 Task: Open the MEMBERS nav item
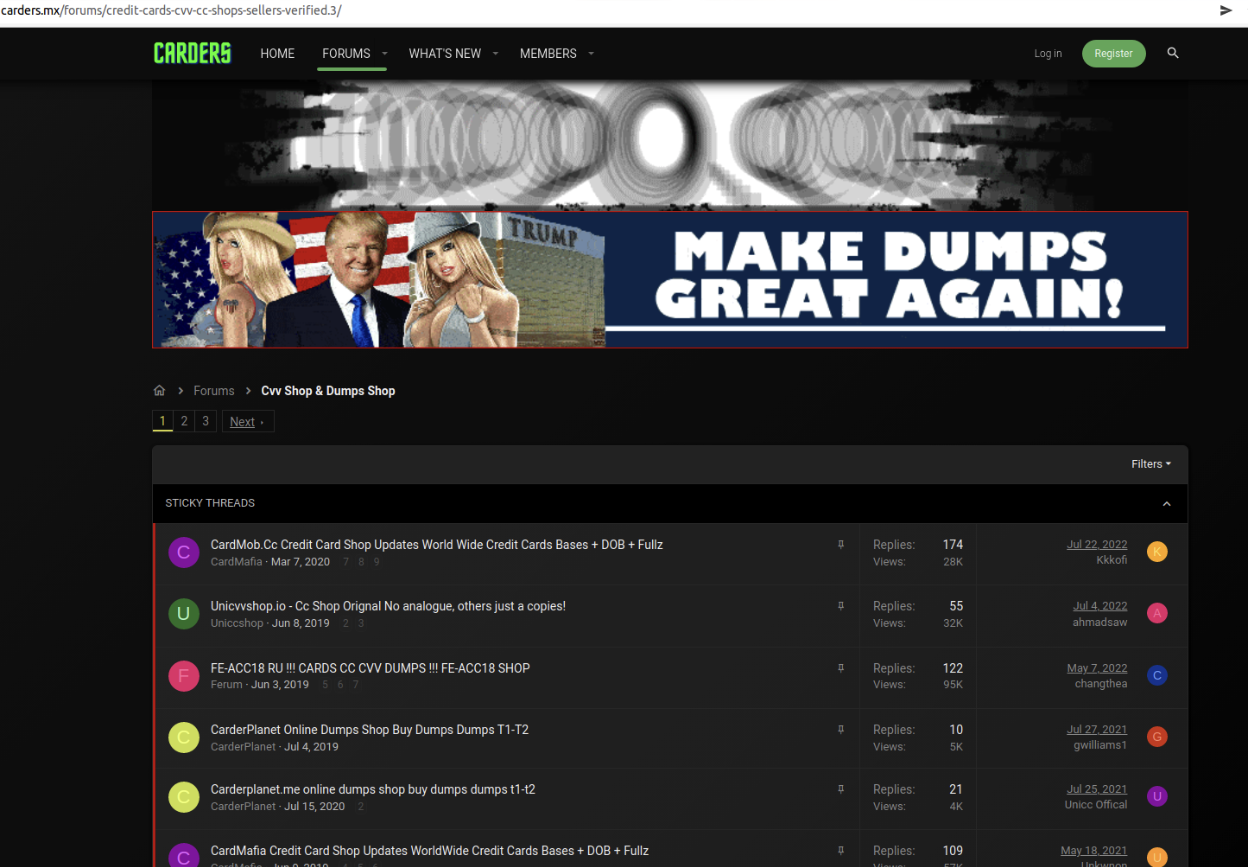pyautogui.click(x=548, y=53)
